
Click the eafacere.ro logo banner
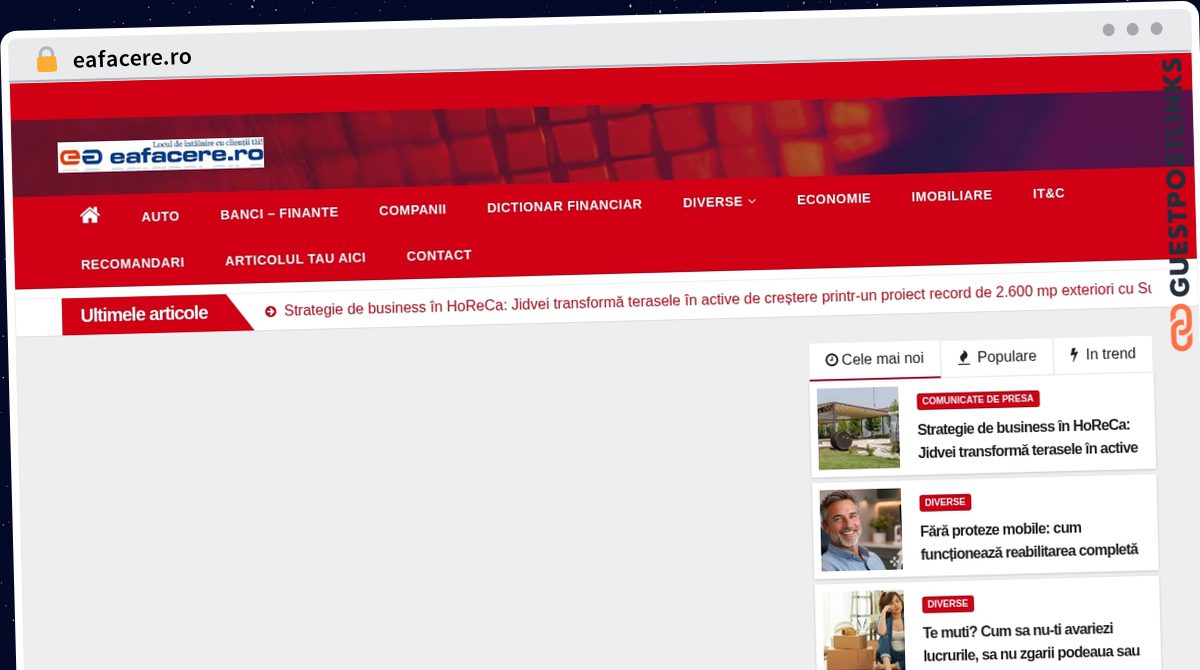[161, 155]
